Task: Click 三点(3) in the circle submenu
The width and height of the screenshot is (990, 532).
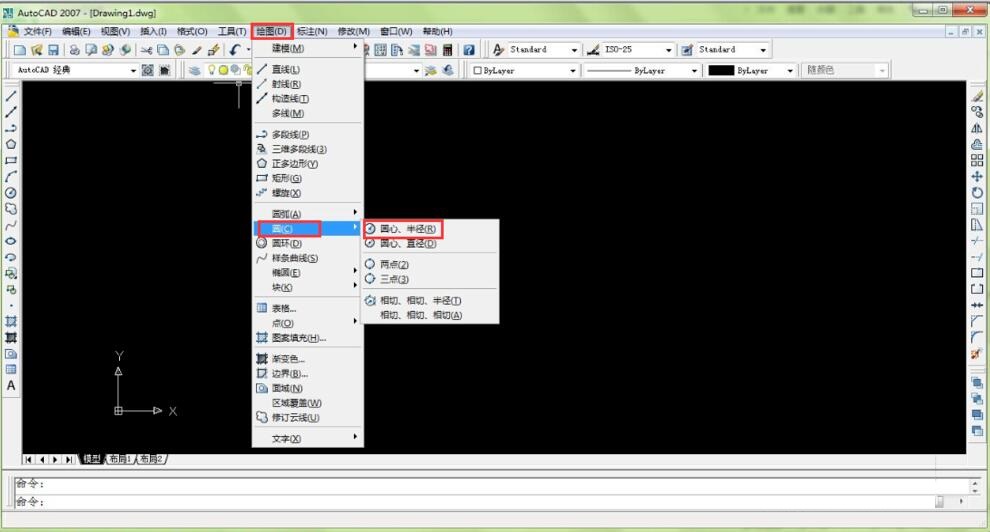Action: click(394, 279)
